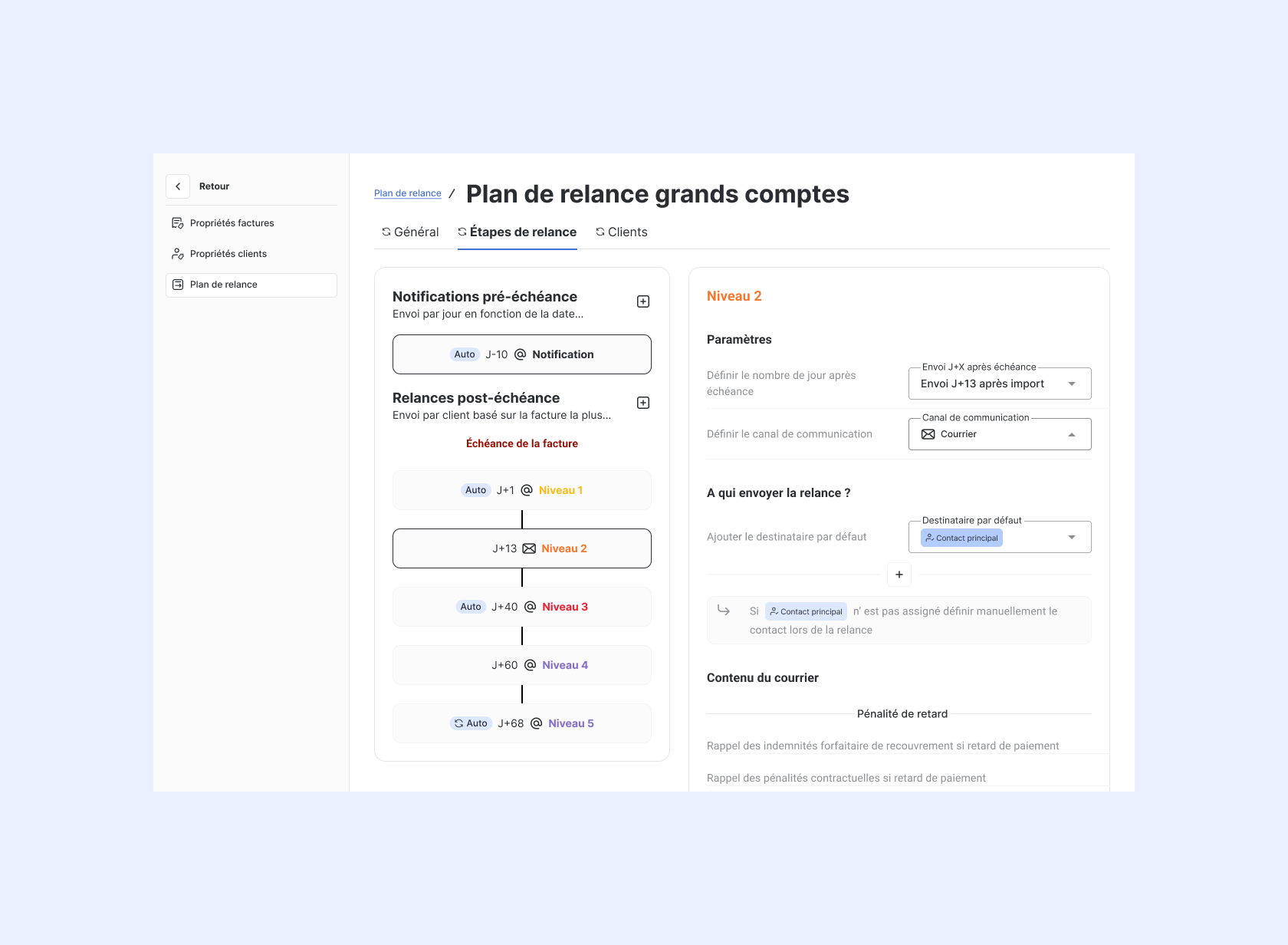Open Propriétés factures in the sidebar
The image size is (1288, 945).
coord(251,223)
